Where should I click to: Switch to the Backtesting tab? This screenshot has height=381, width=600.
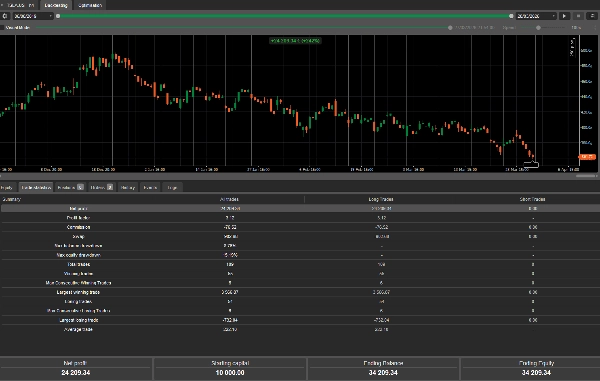coord(56,5)
